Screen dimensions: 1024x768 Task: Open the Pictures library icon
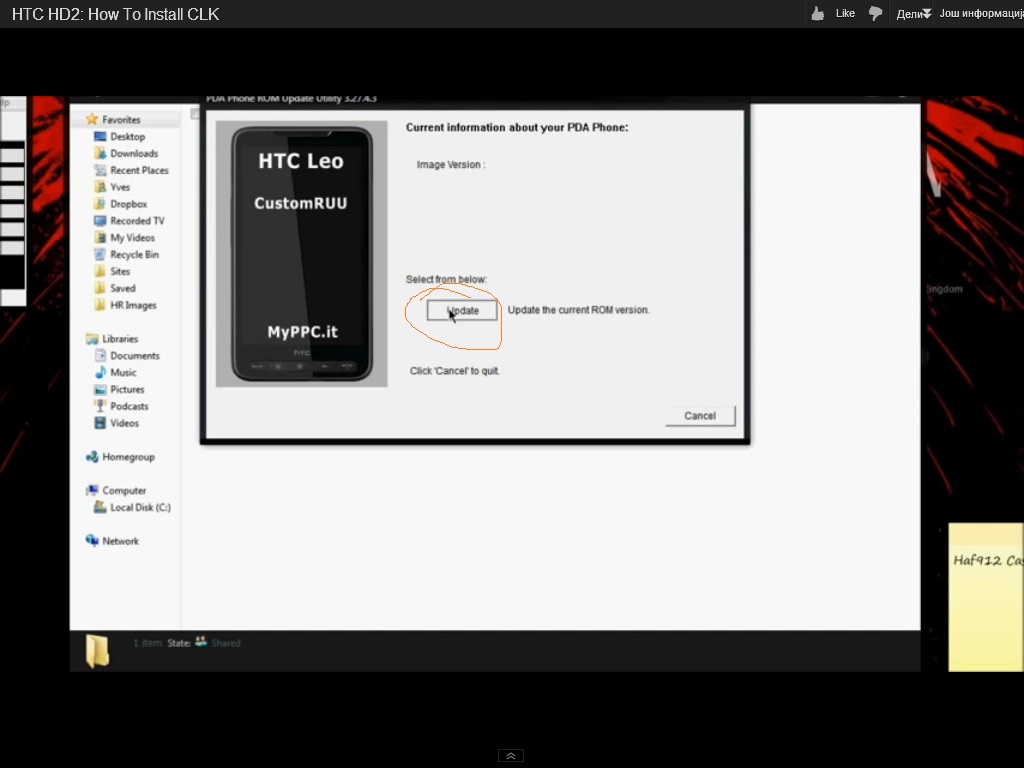[100, 389]
